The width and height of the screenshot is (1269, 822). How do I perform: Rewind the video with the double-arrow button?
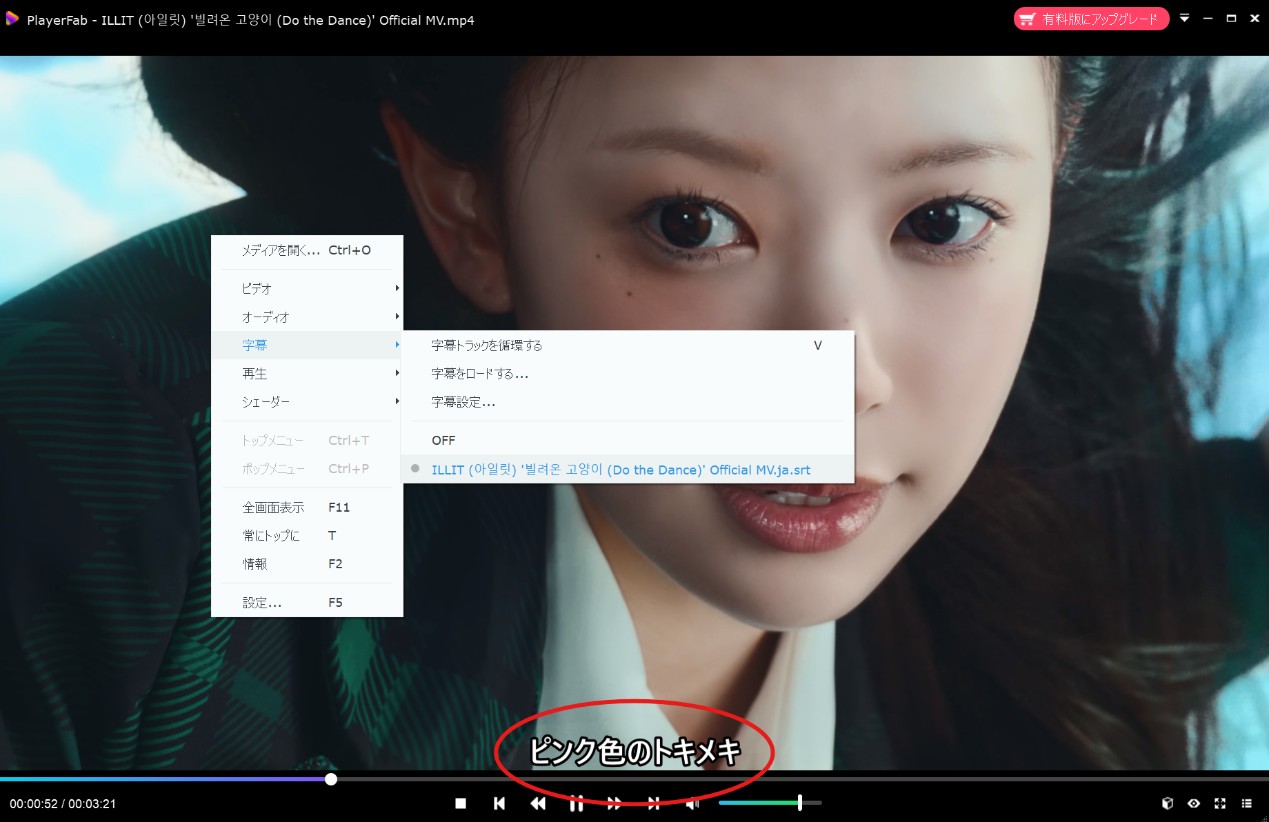point(538,803)
